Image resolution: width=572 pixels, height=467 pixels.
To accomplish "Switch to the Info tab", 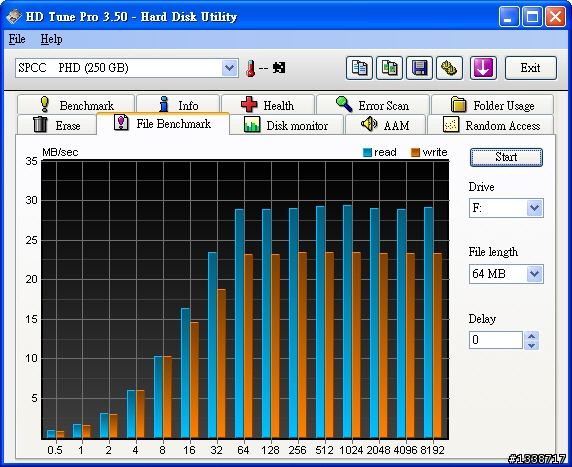I will (x=178, y=105).
